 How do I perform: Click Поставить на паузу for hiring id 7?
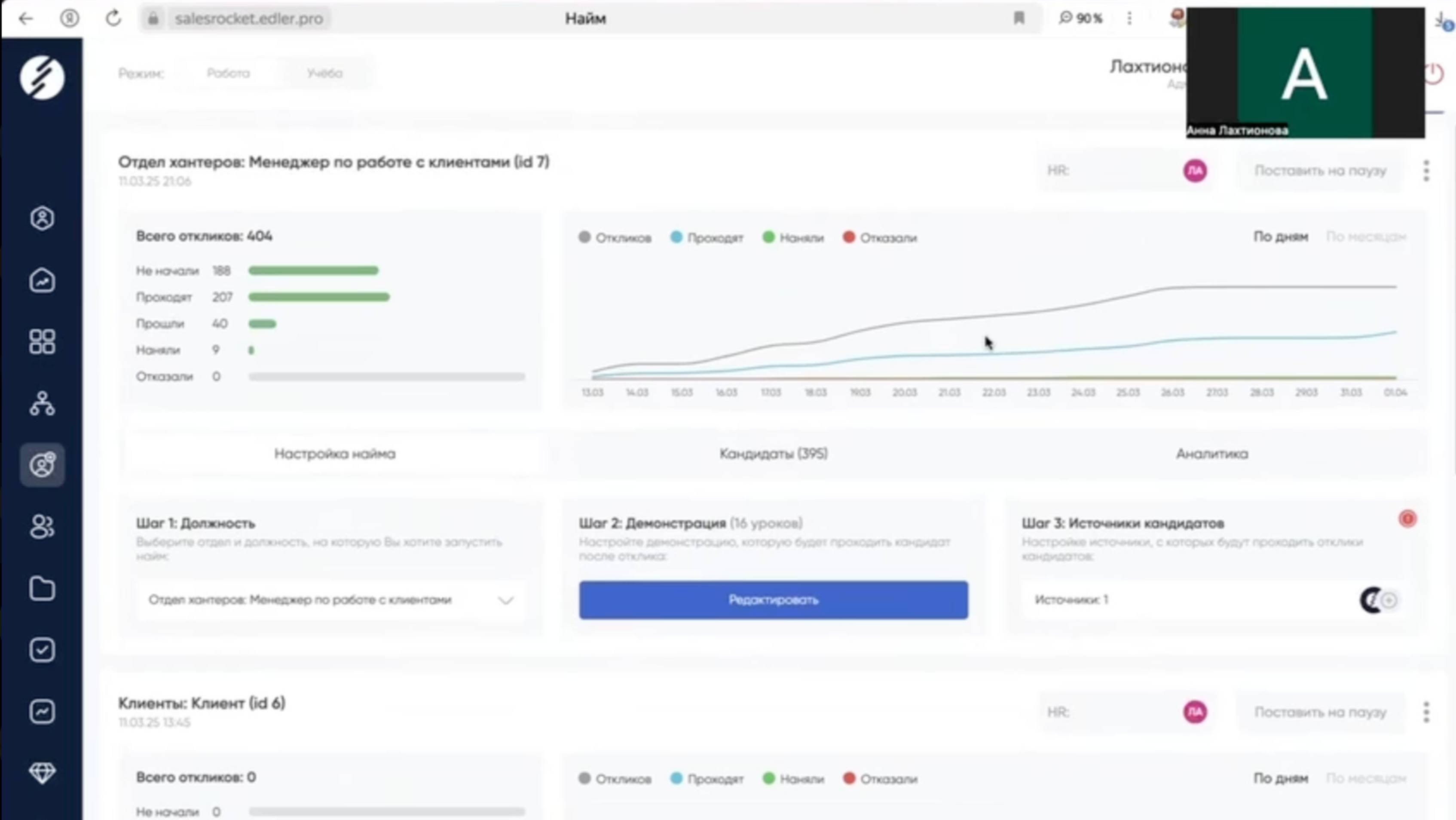coord(1320,170)
